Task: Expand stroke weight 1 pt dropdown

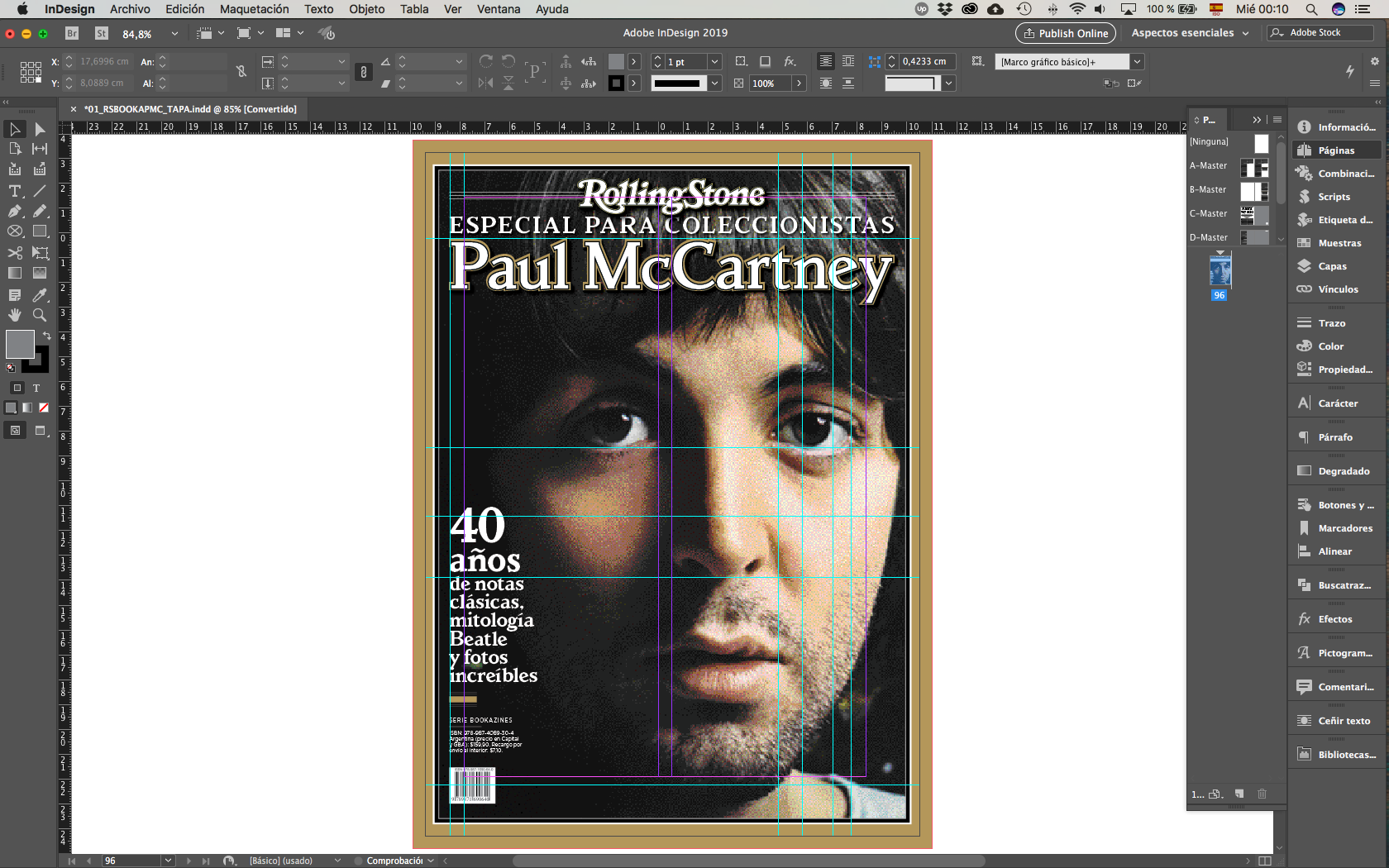Action: (x=715, y=62)
